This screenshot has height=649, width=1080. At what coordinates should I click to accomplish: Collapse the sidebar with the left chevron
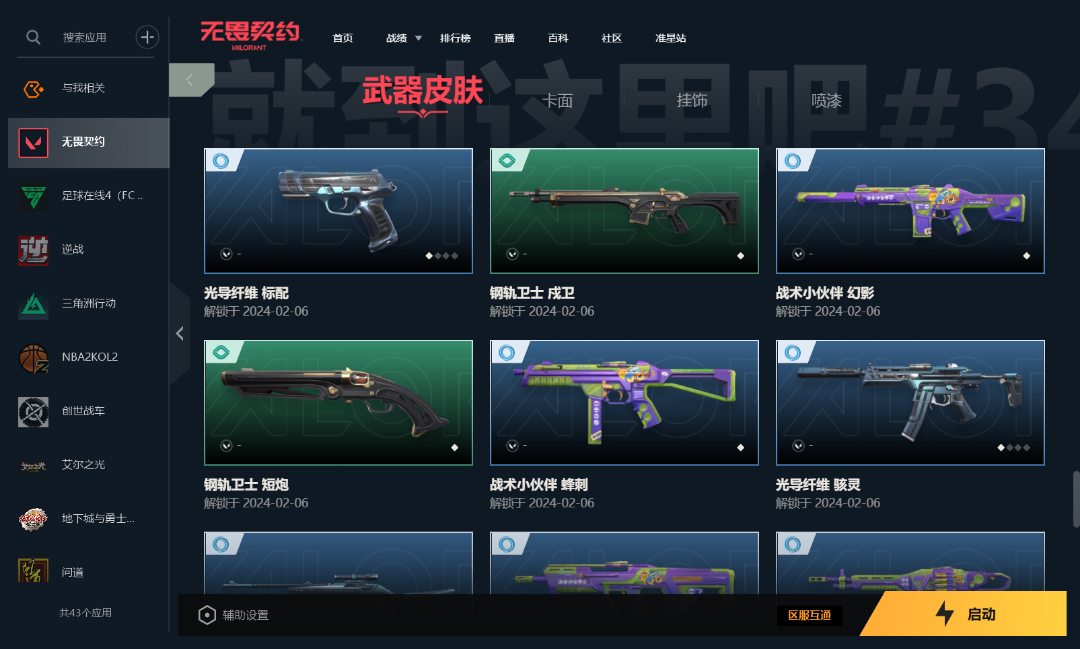click(180, 334)
